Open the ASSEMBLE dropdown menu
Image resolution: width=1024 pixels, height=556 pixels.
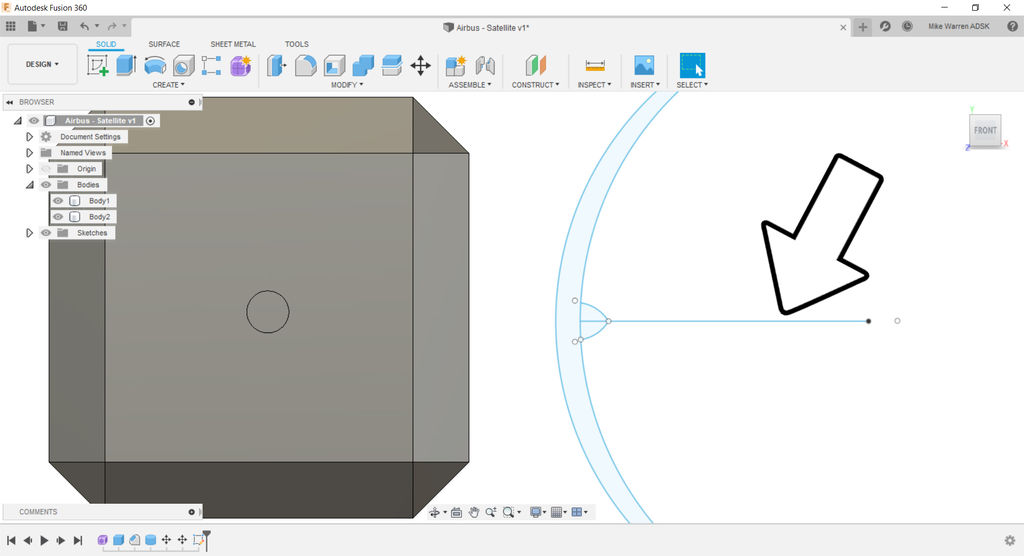470,85
